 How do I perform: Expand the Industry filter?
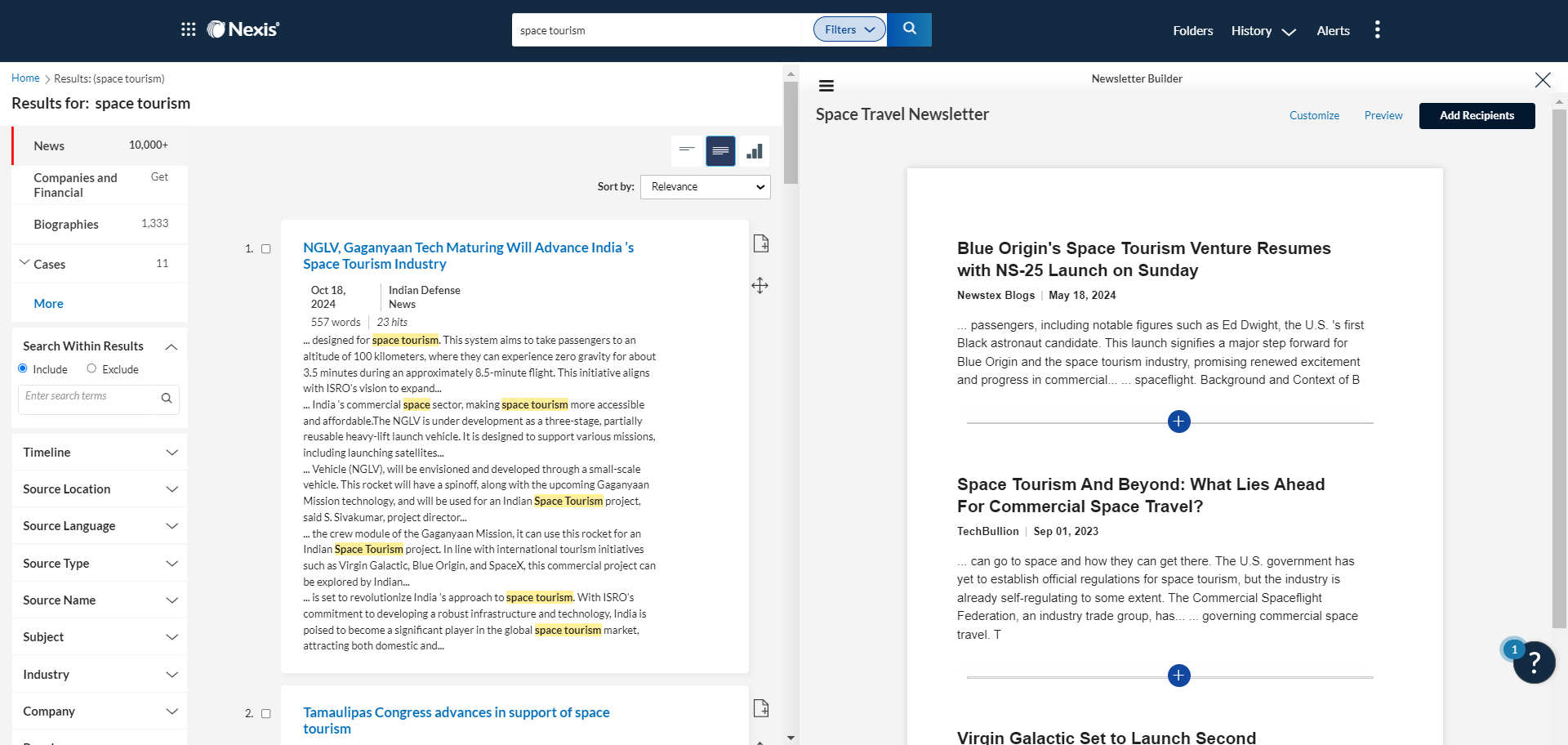(x=100, y=675)
